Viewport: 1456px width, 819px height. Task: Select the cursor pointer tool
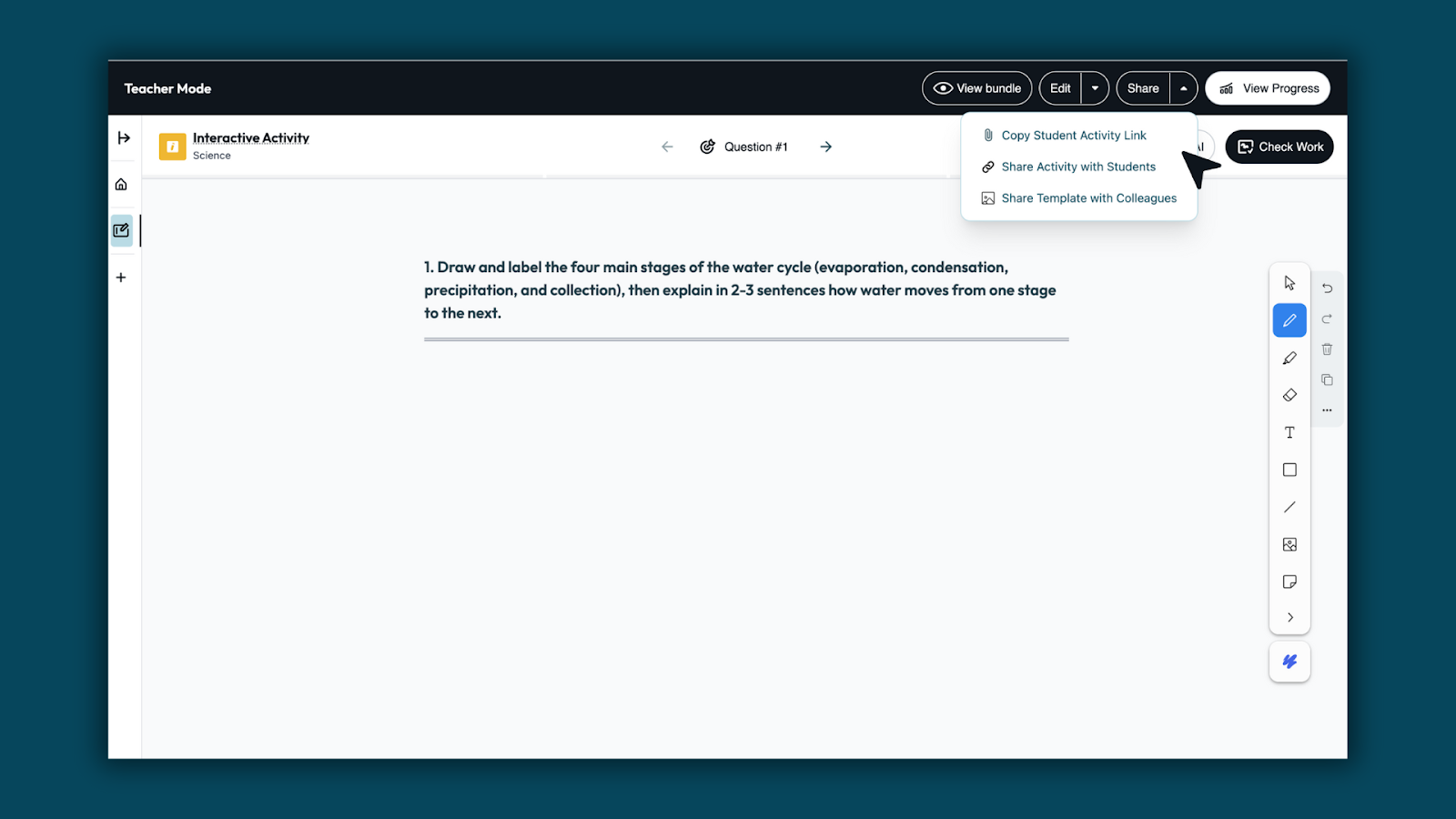(x=1289, y=283)
